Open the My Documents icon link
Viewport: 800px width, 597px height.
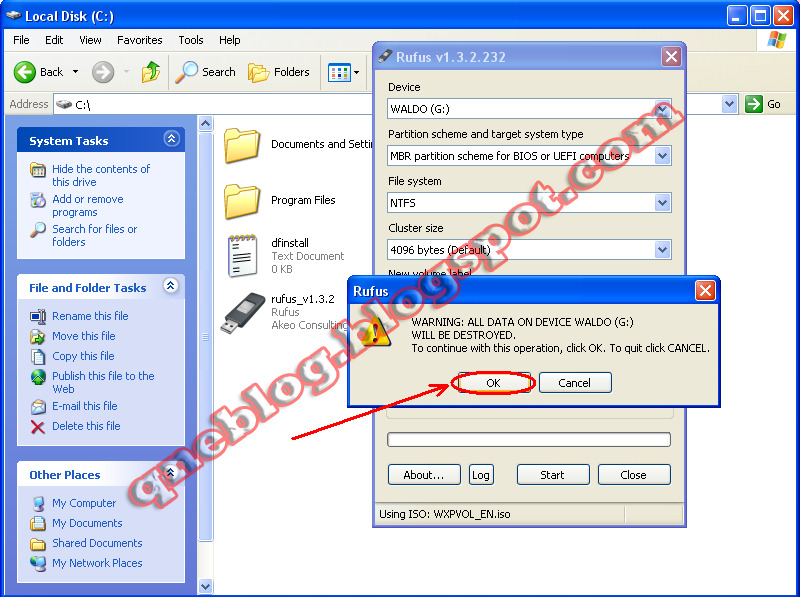pos(38,524)
